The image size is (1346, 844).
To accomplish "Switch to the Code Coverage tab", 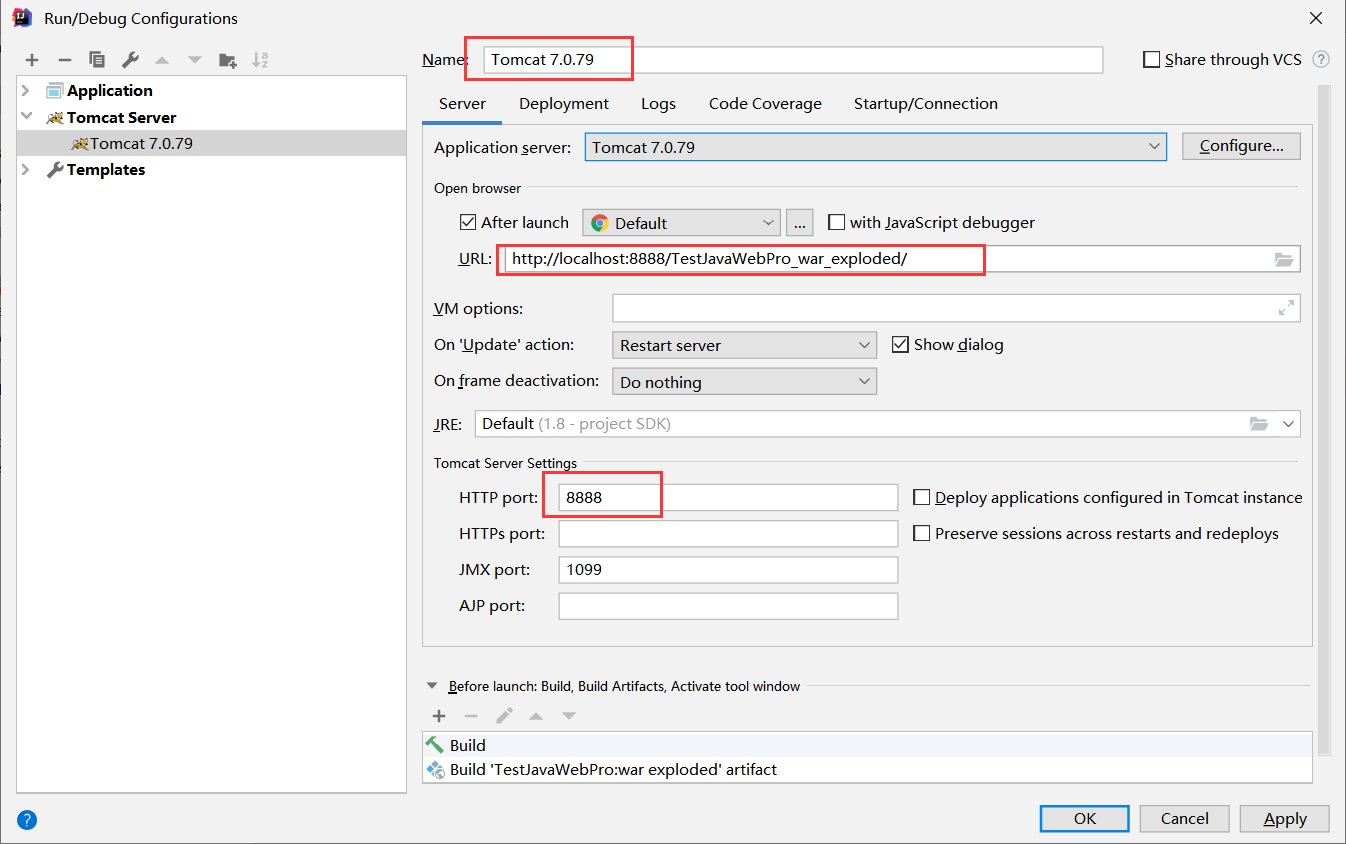I will coord(765,103).
